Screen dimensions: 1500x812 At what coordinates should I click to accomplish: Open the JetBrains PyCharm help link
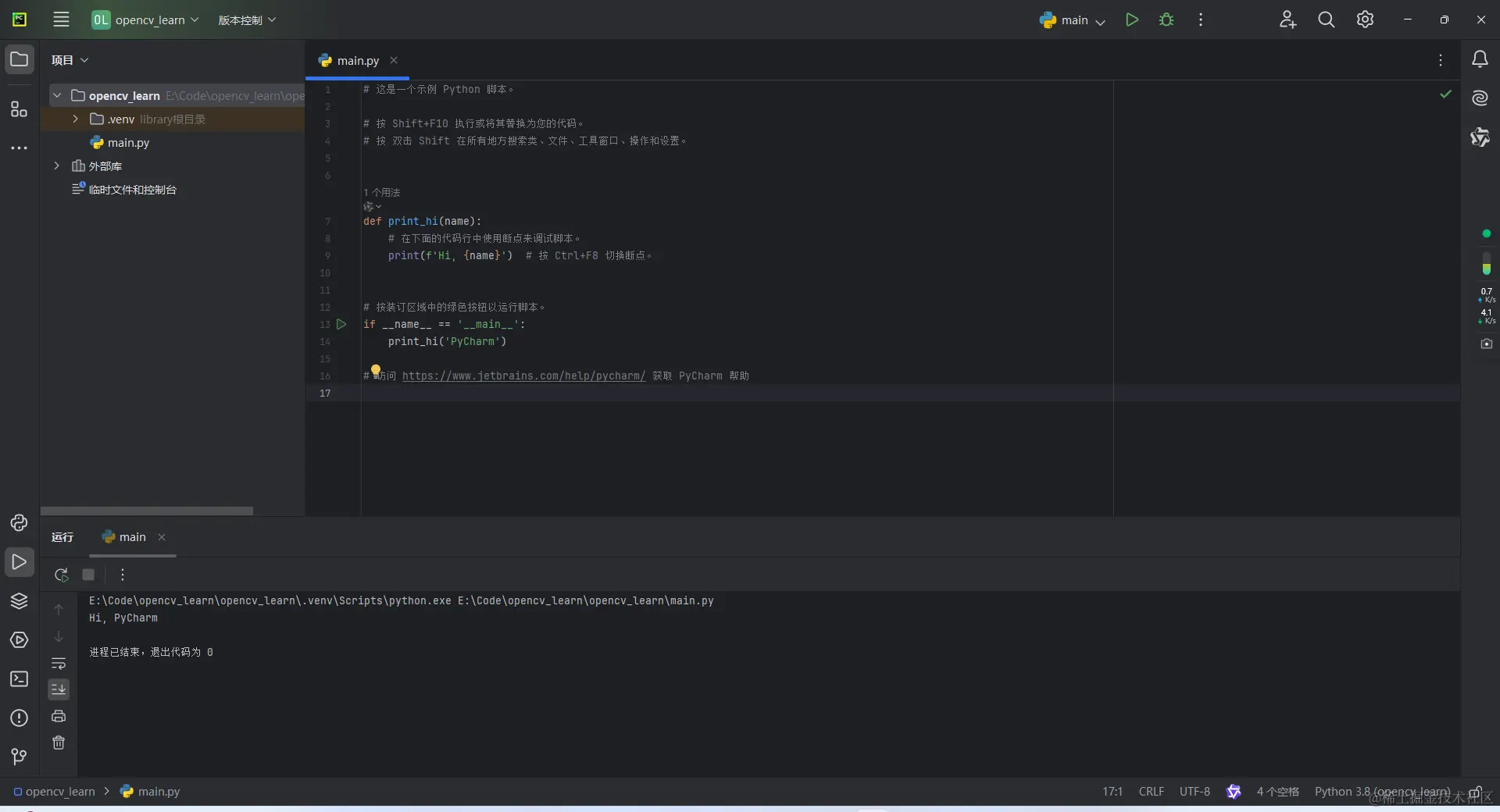523,376
